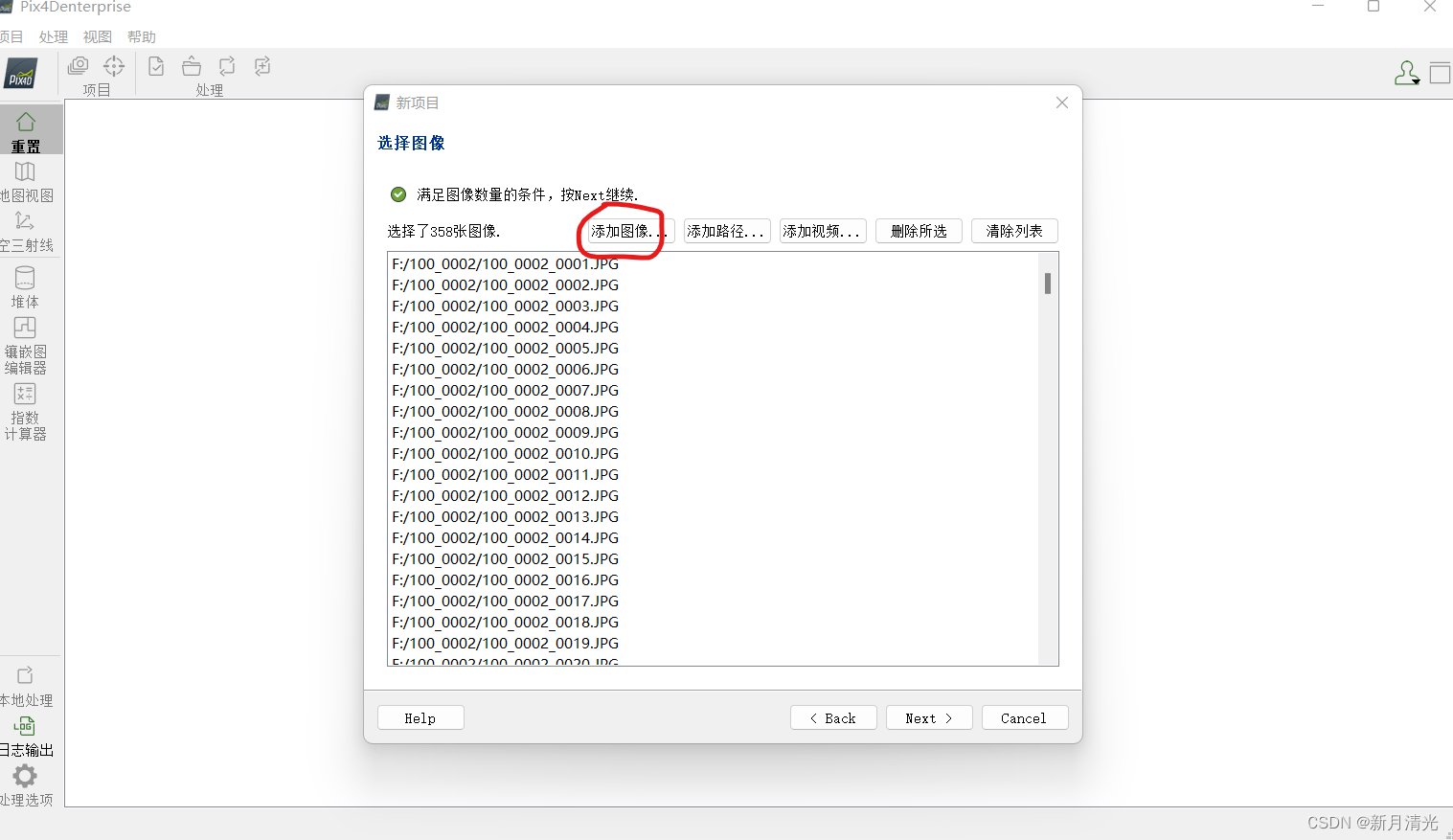Open the 项目 menu

point(11,36)
